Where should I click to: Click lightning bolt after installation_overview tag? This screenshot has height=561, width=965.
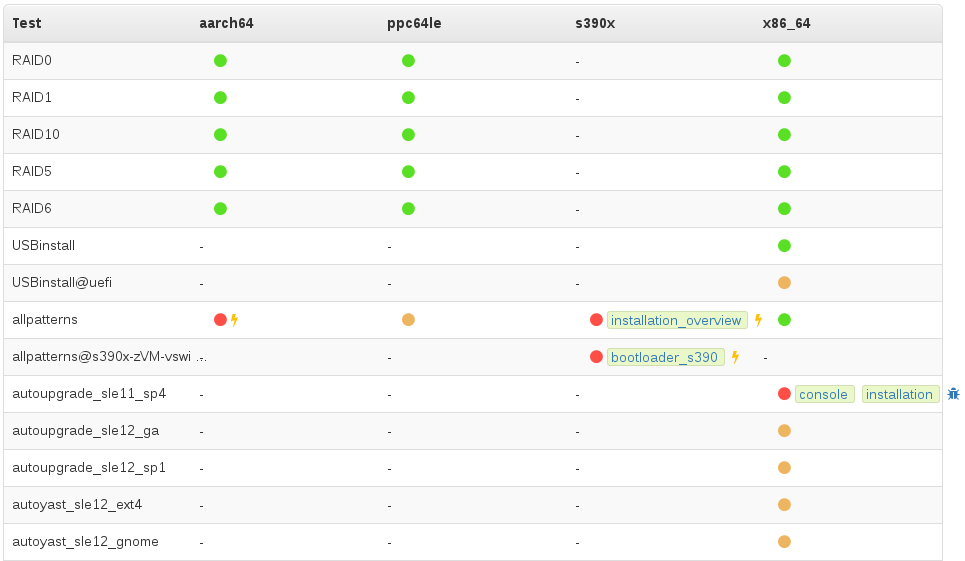pyautogui.click(x=758, y=320)
